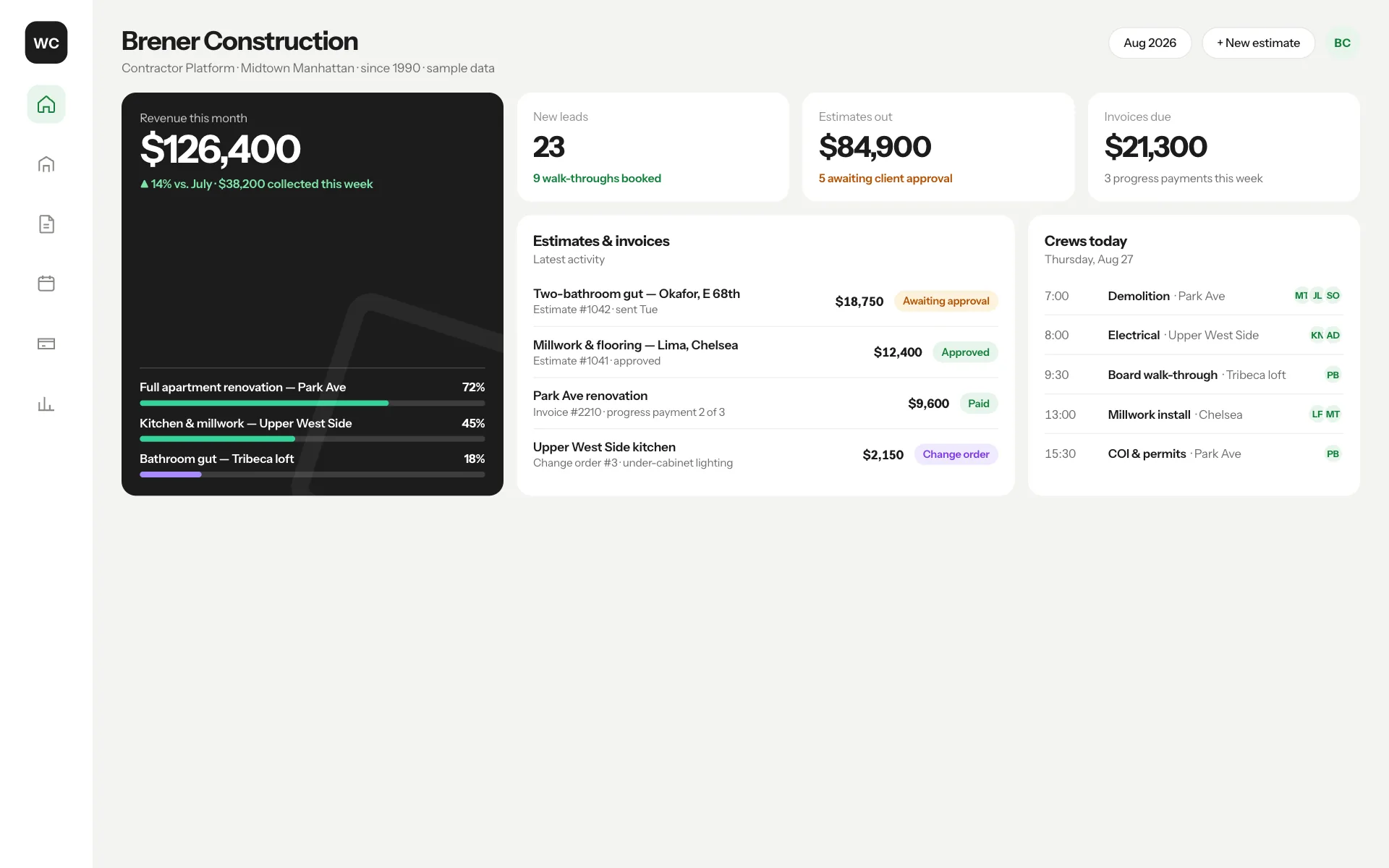Screen dimensions: 1389x868
Task: Select the Change order status tag
Action: pyautogui.click(x=956, y=454)
